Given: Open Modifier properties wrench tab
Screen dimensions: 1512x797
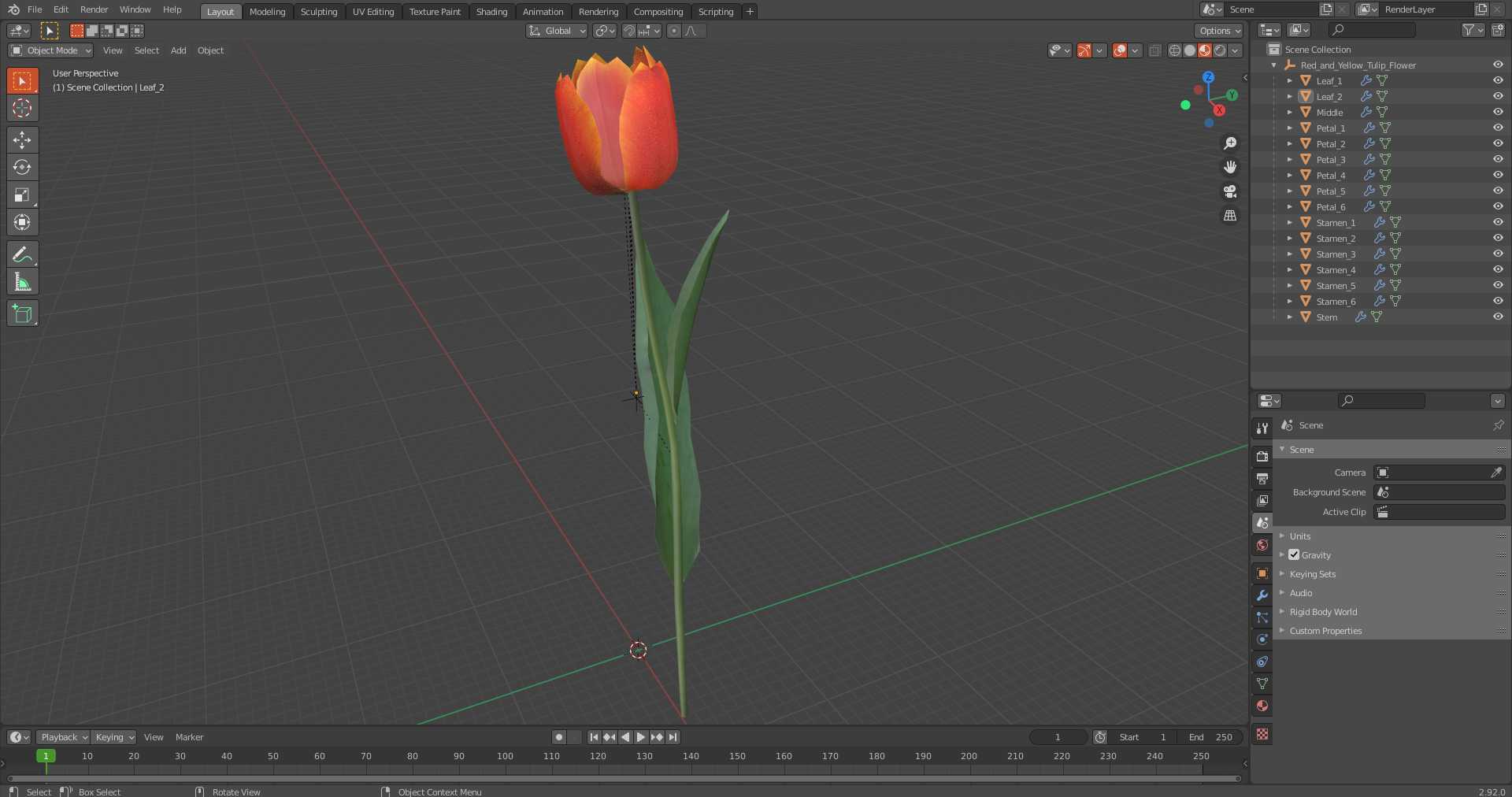Looking at the screenshot, I should (x=1262, y=595).
